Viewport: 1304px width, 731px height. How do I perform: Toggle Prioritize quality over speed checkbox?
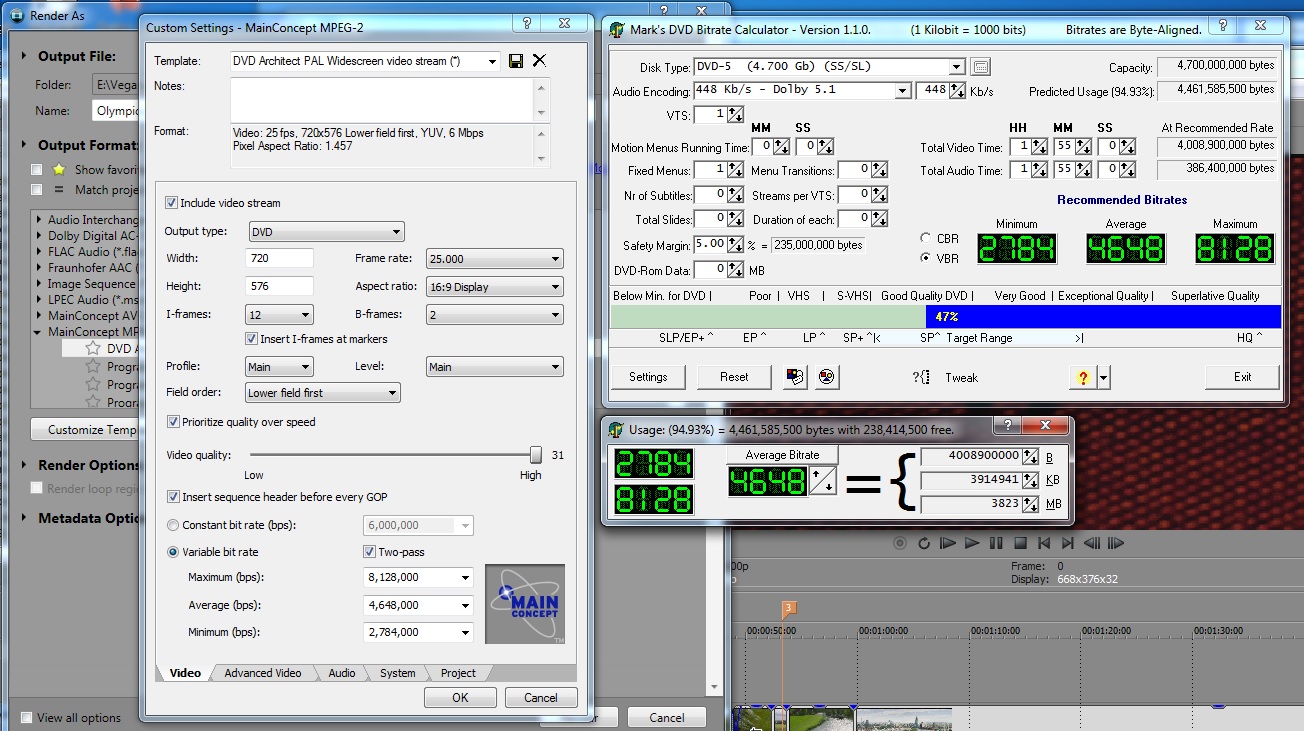(174, 422)
